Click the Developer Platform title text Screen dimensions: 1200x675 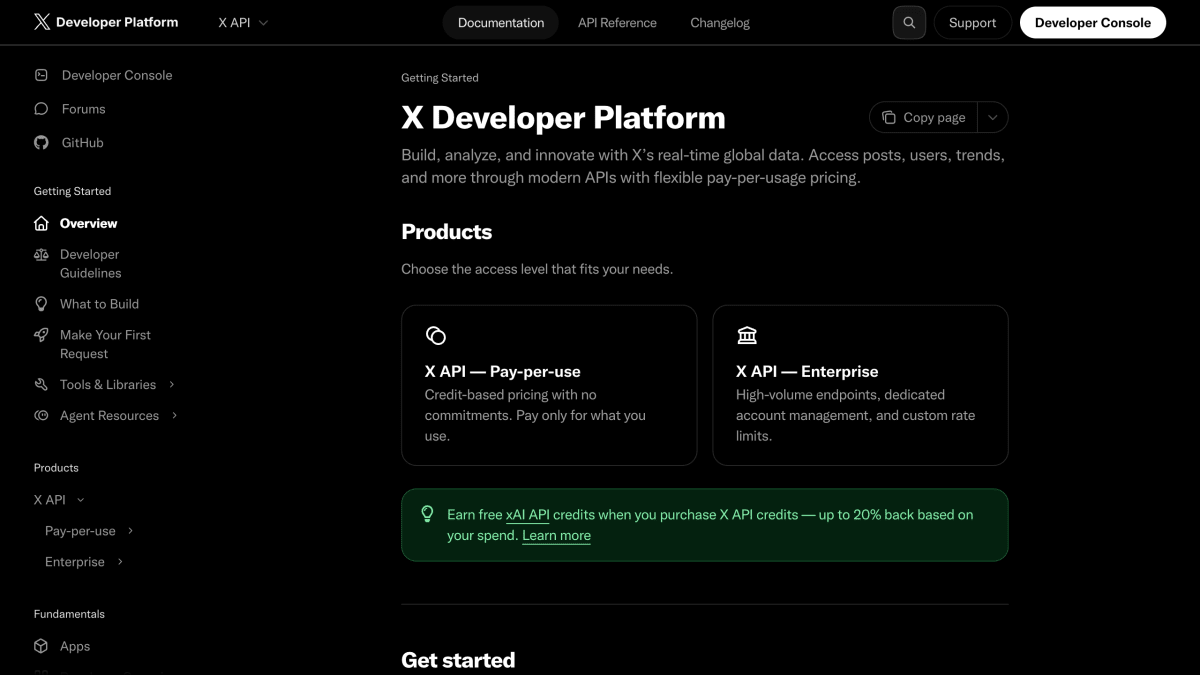pos(117,22)
